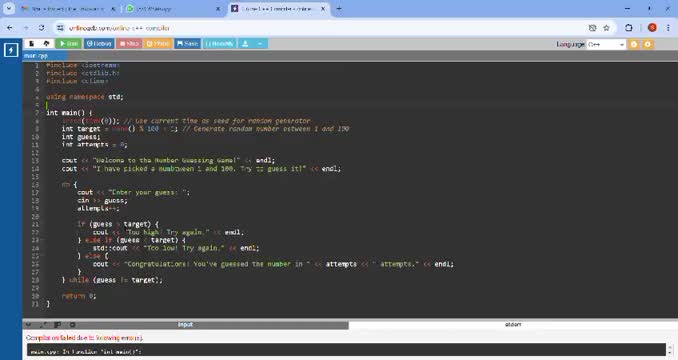Go back with the browser back arrow
The image size is (678, 360).
pos(10,28)
